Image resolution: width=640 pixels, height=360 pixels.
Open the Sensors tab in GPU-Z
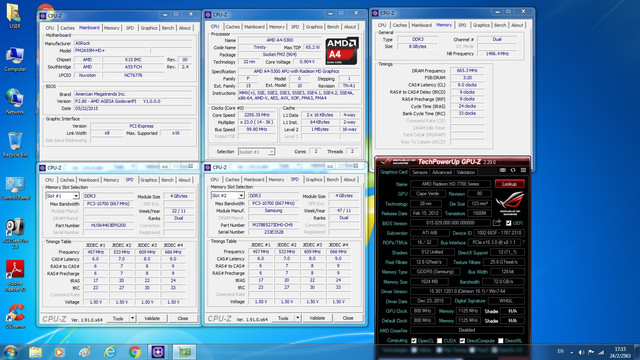pyautogui.click(x=420, y=172)
